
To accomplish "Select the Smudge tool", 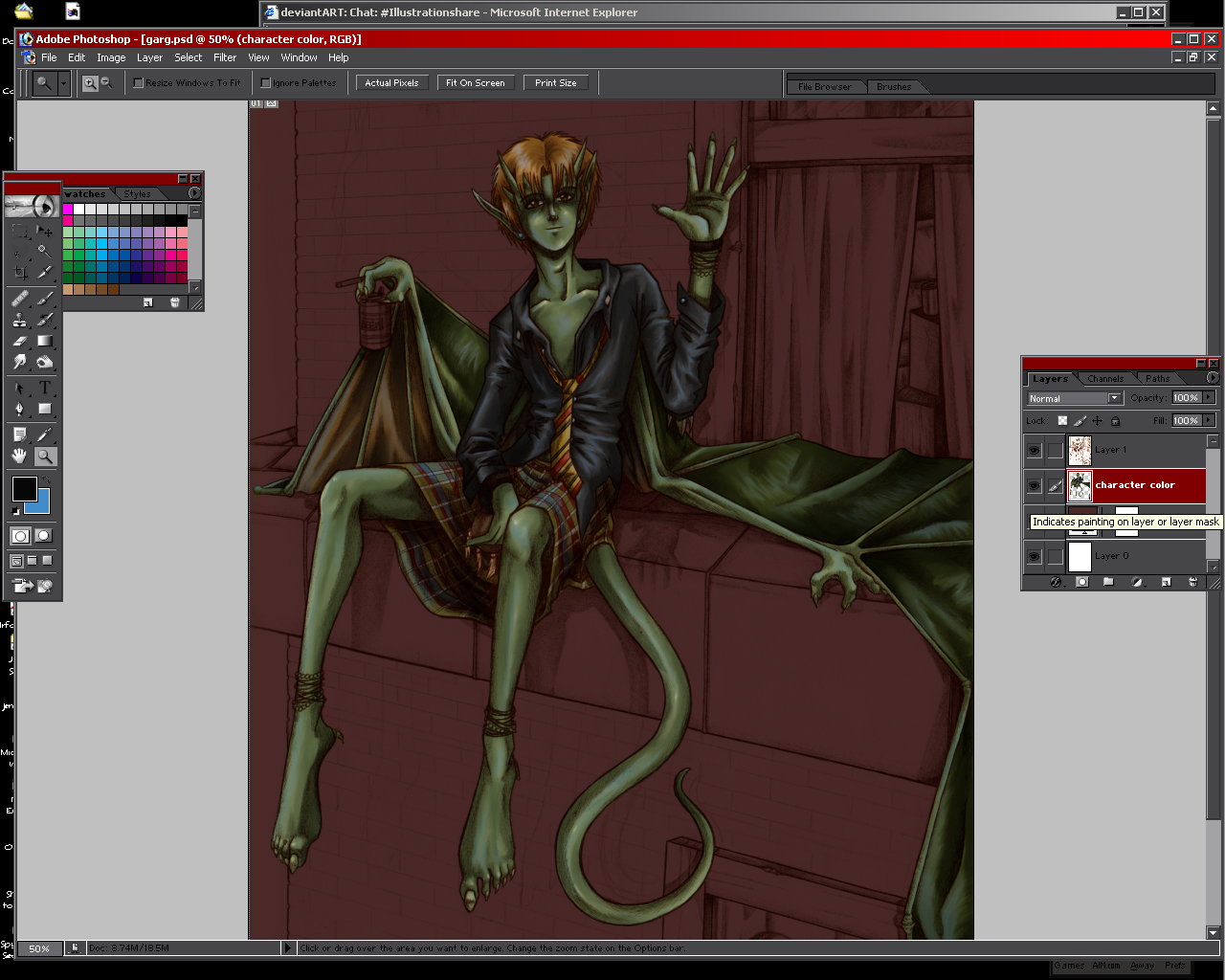I will coord(20,362).
